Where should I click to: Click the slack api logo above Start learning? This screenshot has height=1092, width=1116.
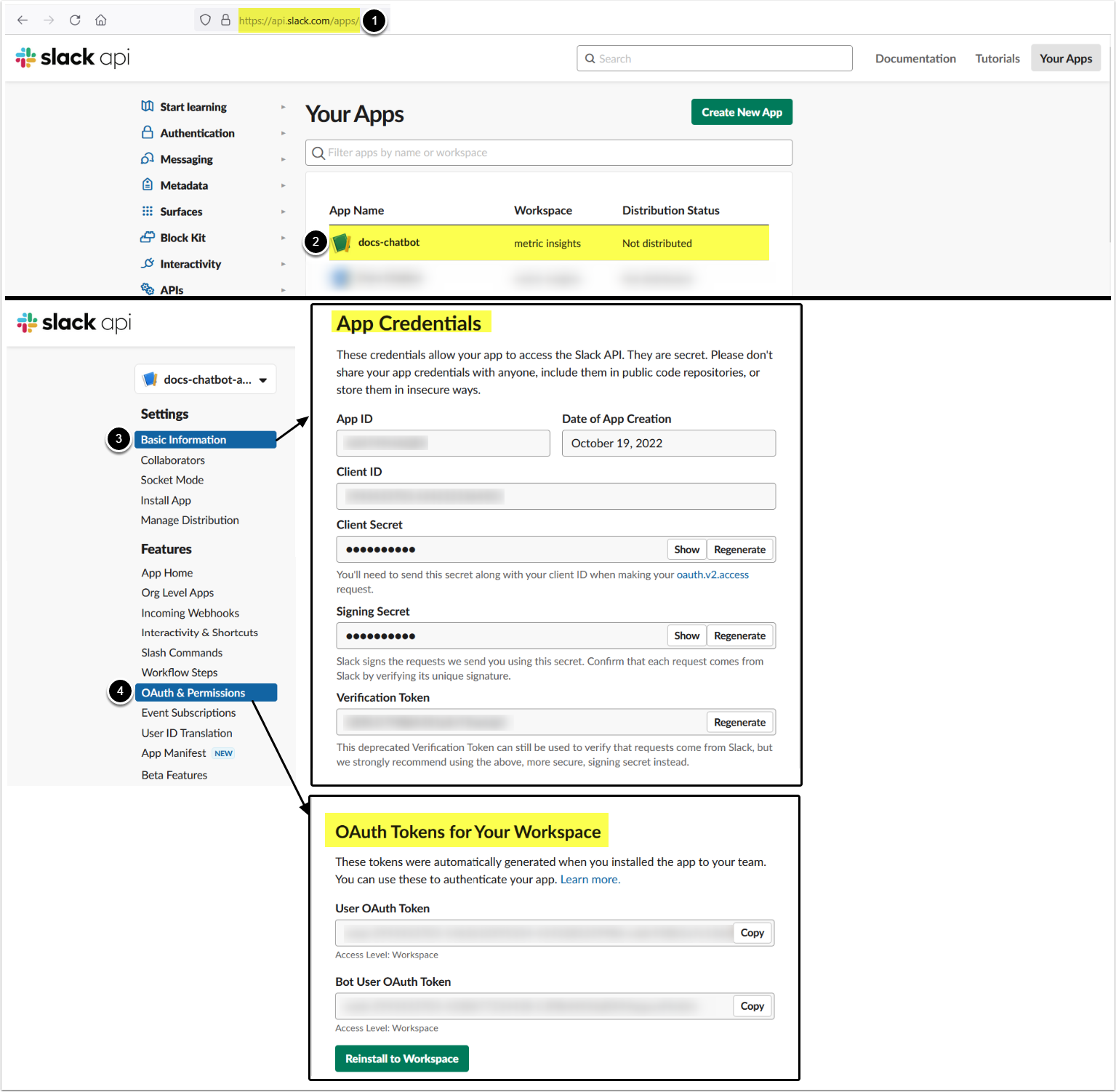73,57
